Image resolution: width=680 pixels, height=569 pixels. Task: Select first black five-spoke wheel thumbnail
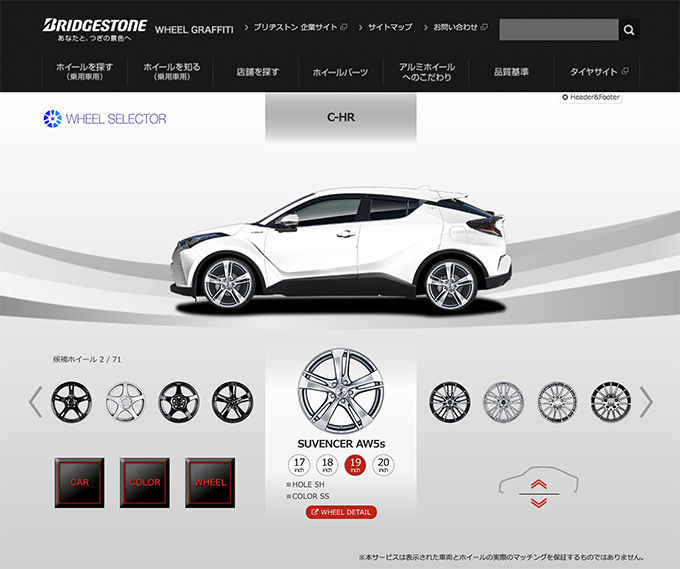(72, 402)
